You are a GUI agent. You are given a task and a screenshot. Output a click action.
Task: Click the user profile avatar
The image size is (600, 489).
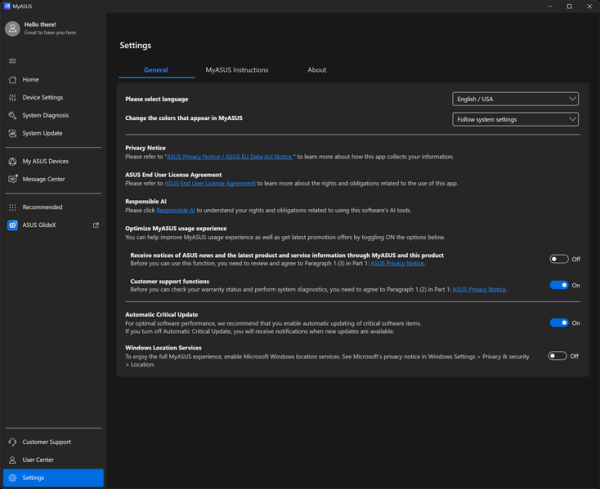(13, 29)
